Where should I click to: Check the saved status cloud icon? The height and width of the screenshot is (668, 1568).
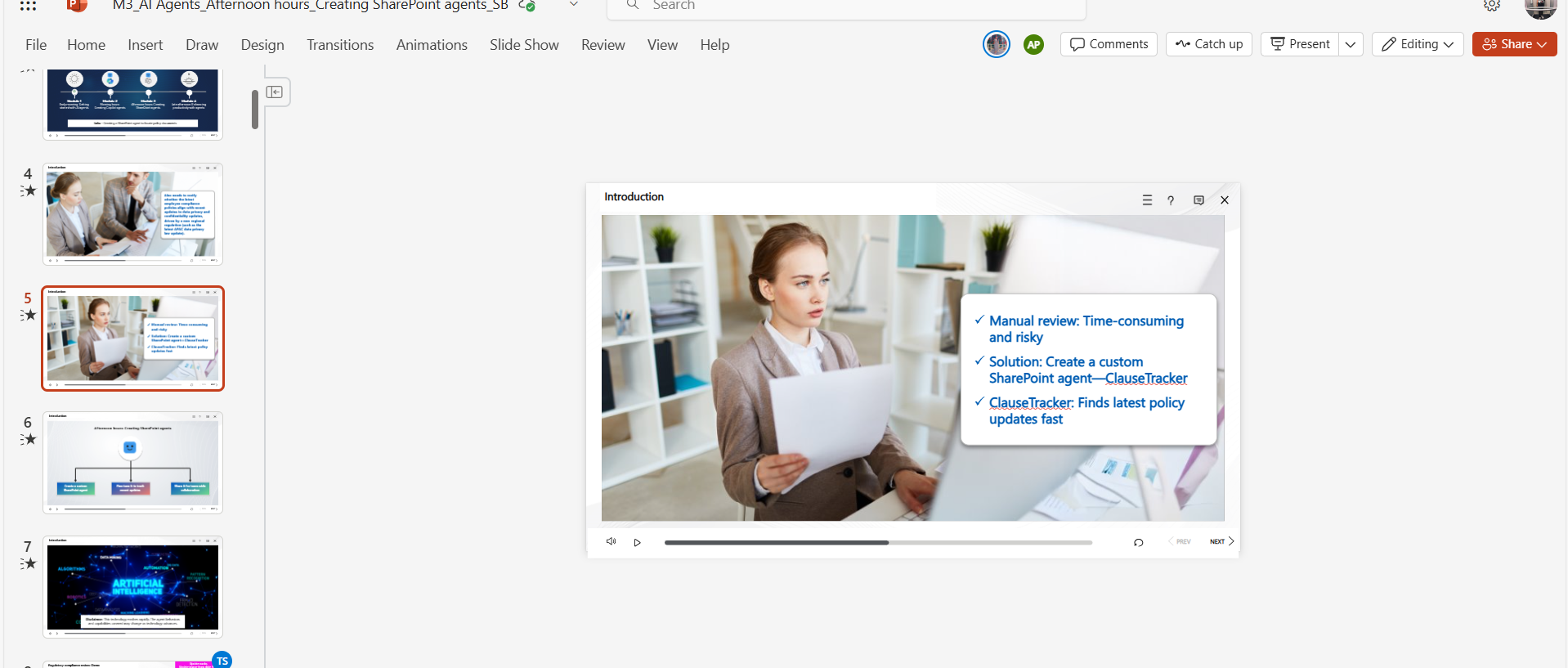coord(527,6)
